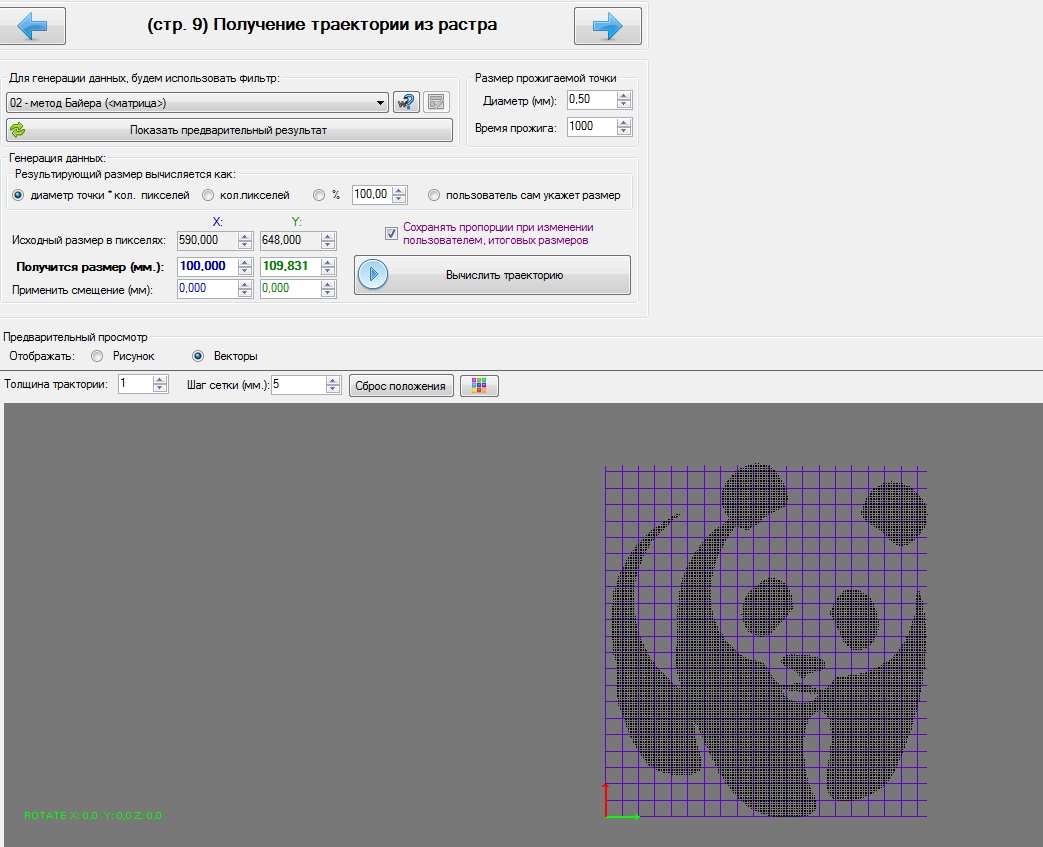Image resolution: width=1043 pixels, height=847 pixels.
Task: Click trajectory thickness stepper arrows
Action: pos(160,384)
